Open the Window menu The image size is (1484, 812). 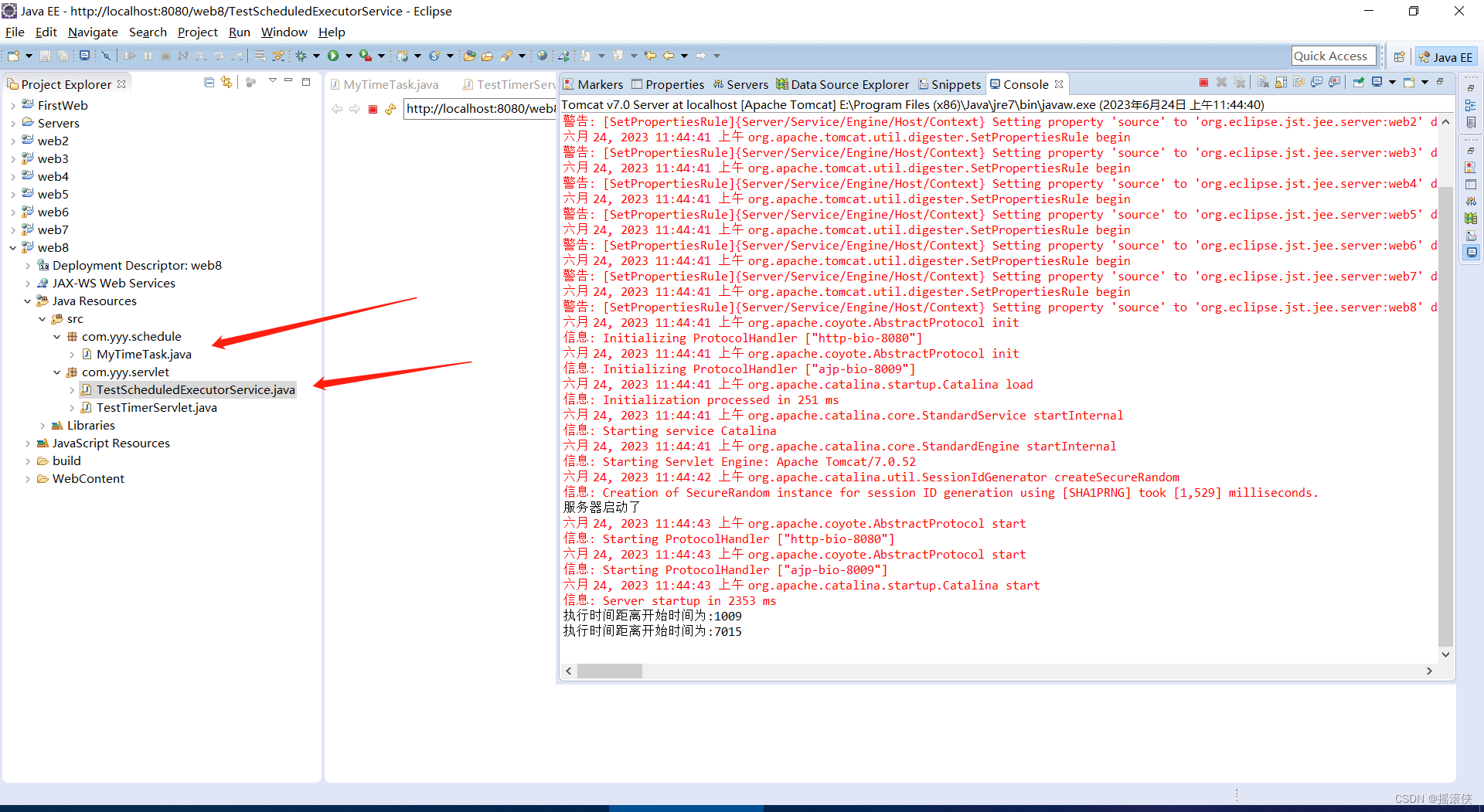[284, 32]
